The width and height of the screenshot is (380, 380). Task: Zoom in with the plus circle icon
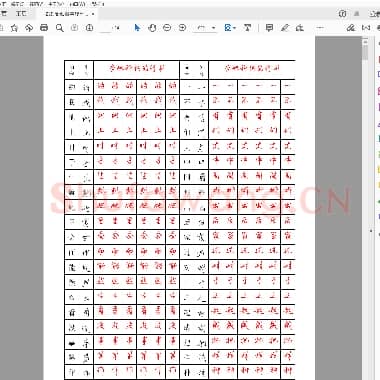pyautogui.click(x=182, y=28)
